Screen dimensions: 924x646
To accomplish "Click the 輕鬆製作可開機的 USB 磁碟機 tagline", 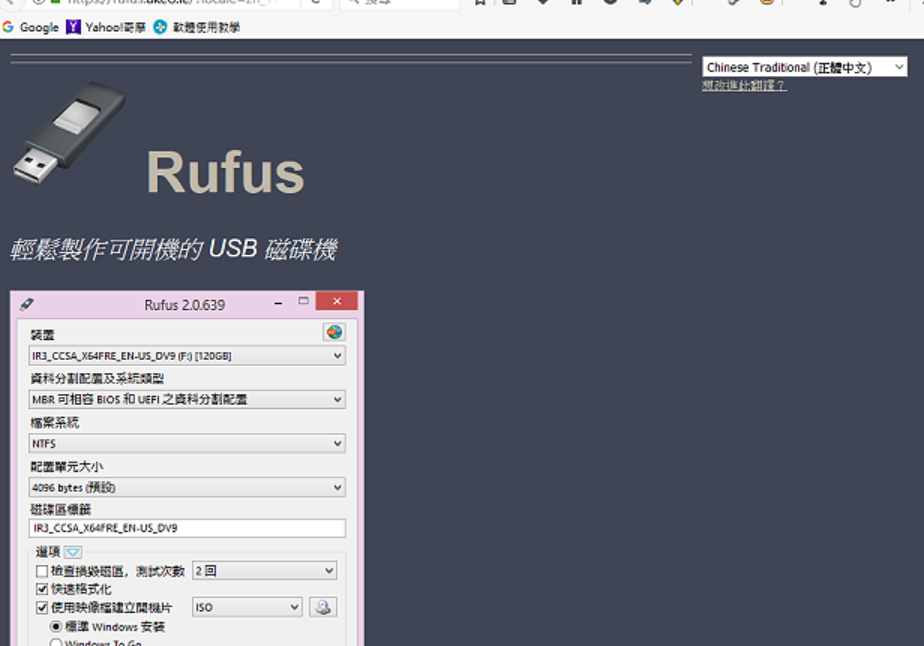I will [174, 249].
